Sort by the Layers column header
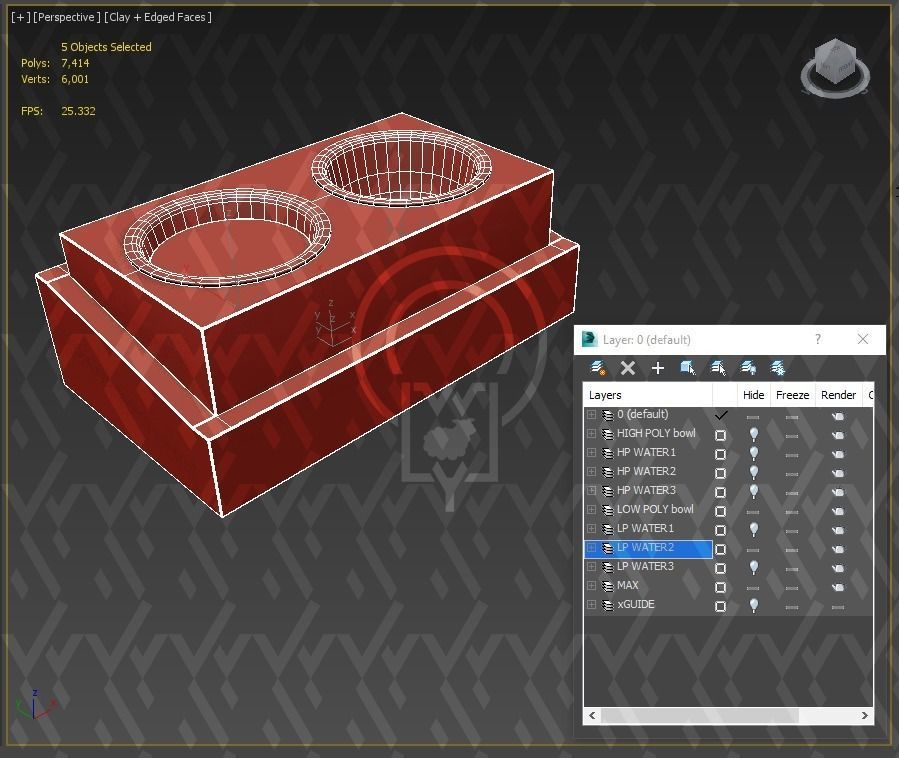 point(648,395)
